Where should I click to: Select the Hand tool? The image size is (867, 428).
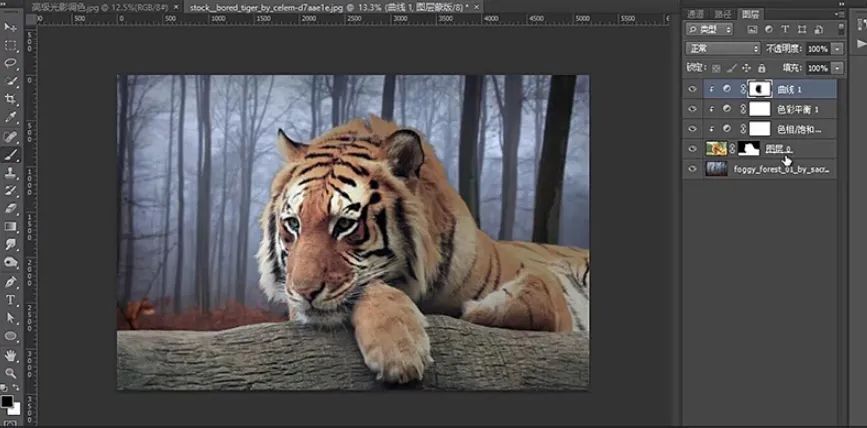click(11, 354)
